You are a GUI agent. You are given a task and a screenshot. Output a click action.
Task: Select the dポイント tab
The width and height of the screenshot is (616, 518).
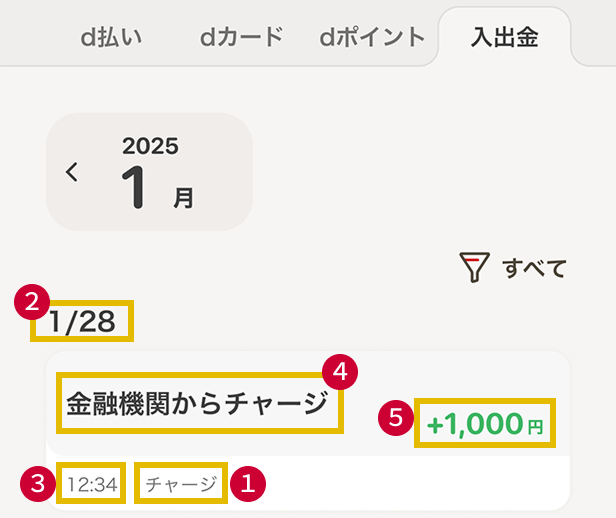372,38
